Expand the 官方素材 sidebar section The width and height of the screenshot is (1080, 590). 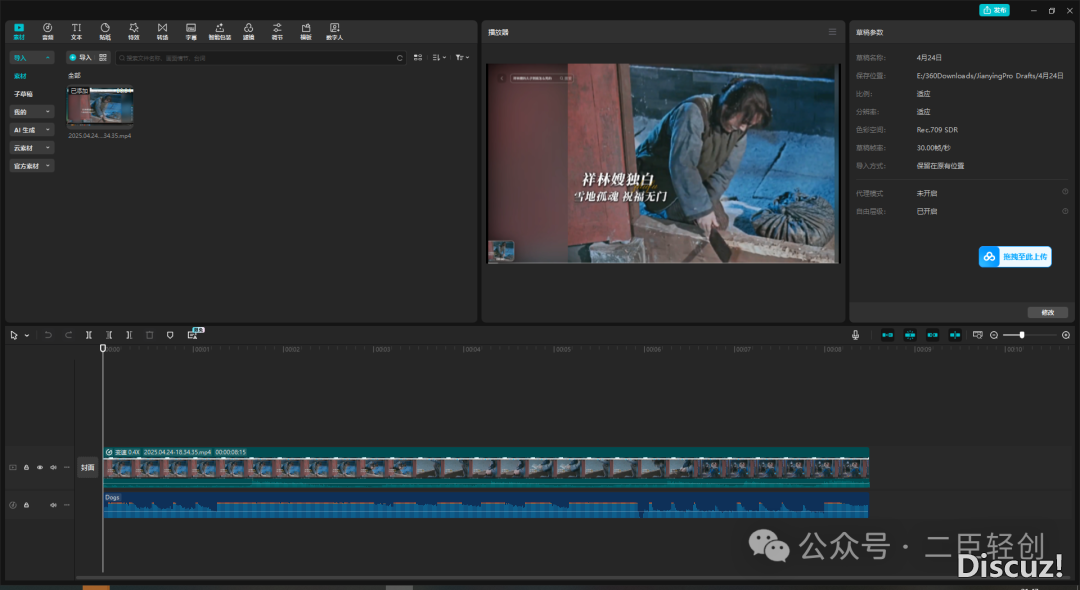(32, 165)
